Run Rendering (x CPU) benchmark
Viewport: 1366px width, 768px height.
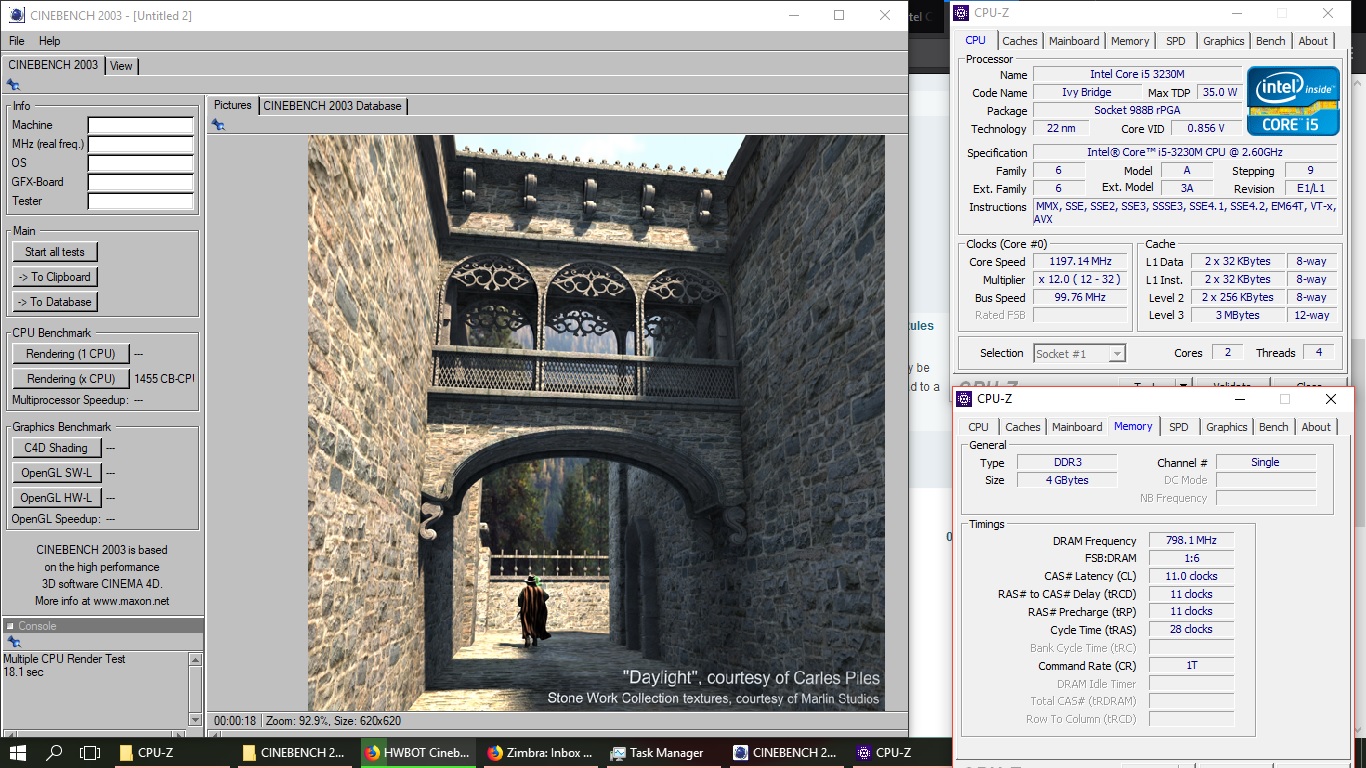71,379
